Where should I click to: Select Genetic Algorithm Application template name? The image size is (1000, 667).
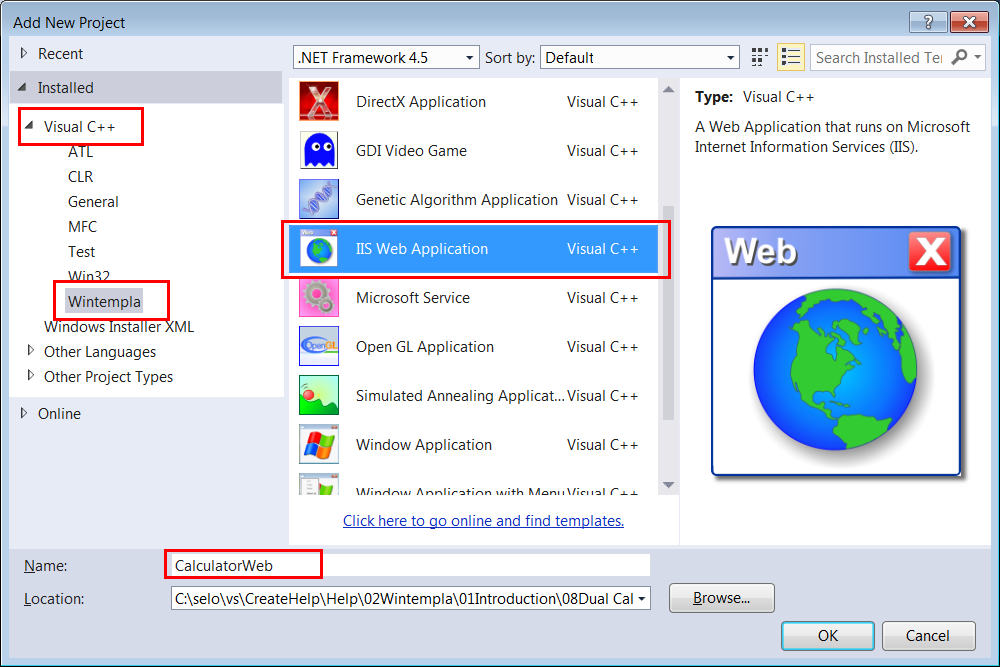[x=457, y=200]
